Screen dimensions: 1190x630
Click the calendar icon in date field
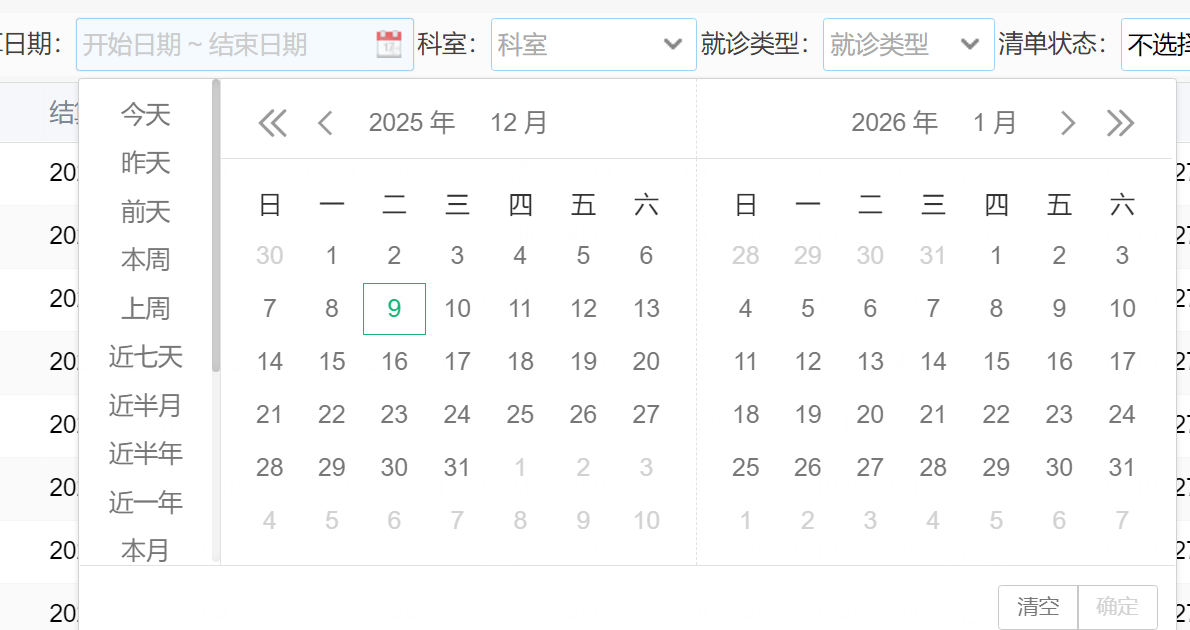388,44
